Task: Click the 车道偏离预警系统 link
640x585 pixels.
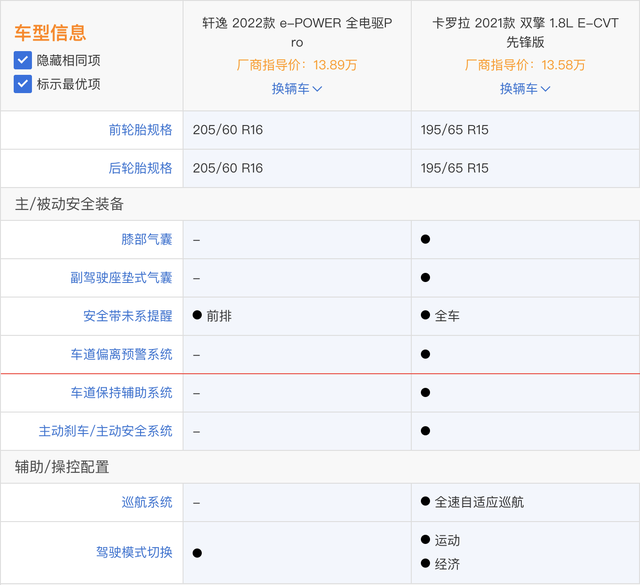Action: (x=121, y=354)
